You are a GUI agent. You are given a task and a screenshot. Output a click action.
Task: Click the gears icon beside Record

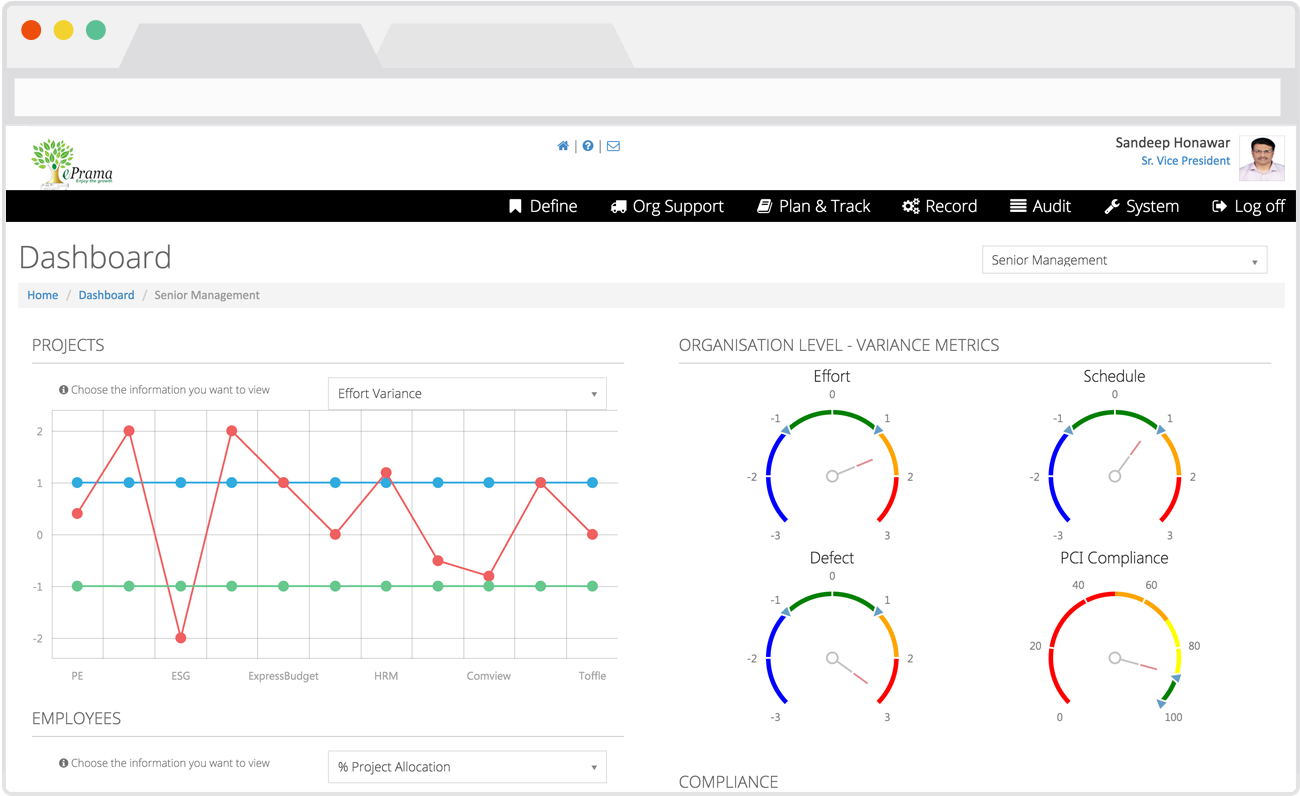click(x=910, y=206)
